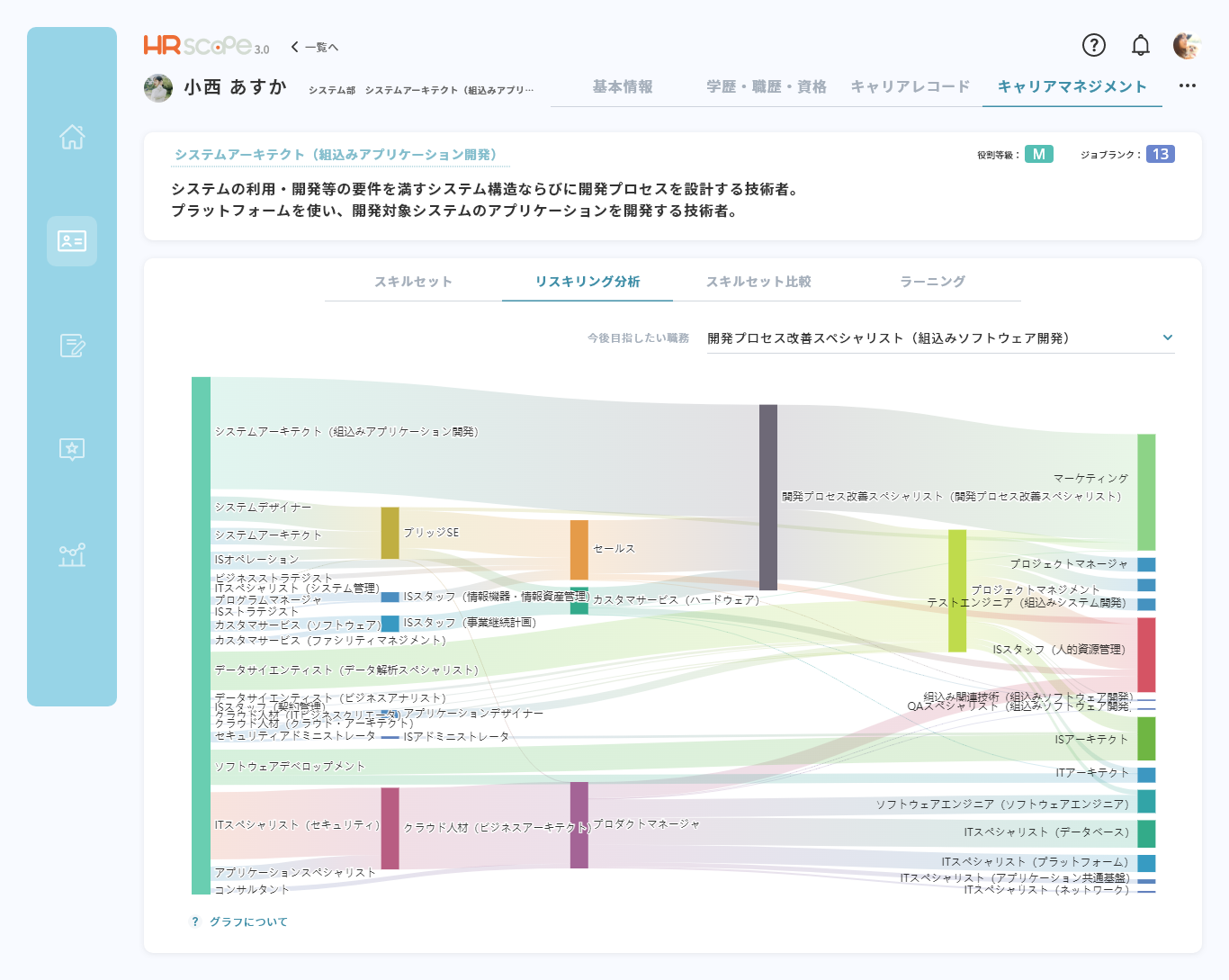Click ソフトウェアエンジニア（ソフトウェアエンジニア） label
This screenshot has width=1229, height=980.
(x=1002, y=805)
